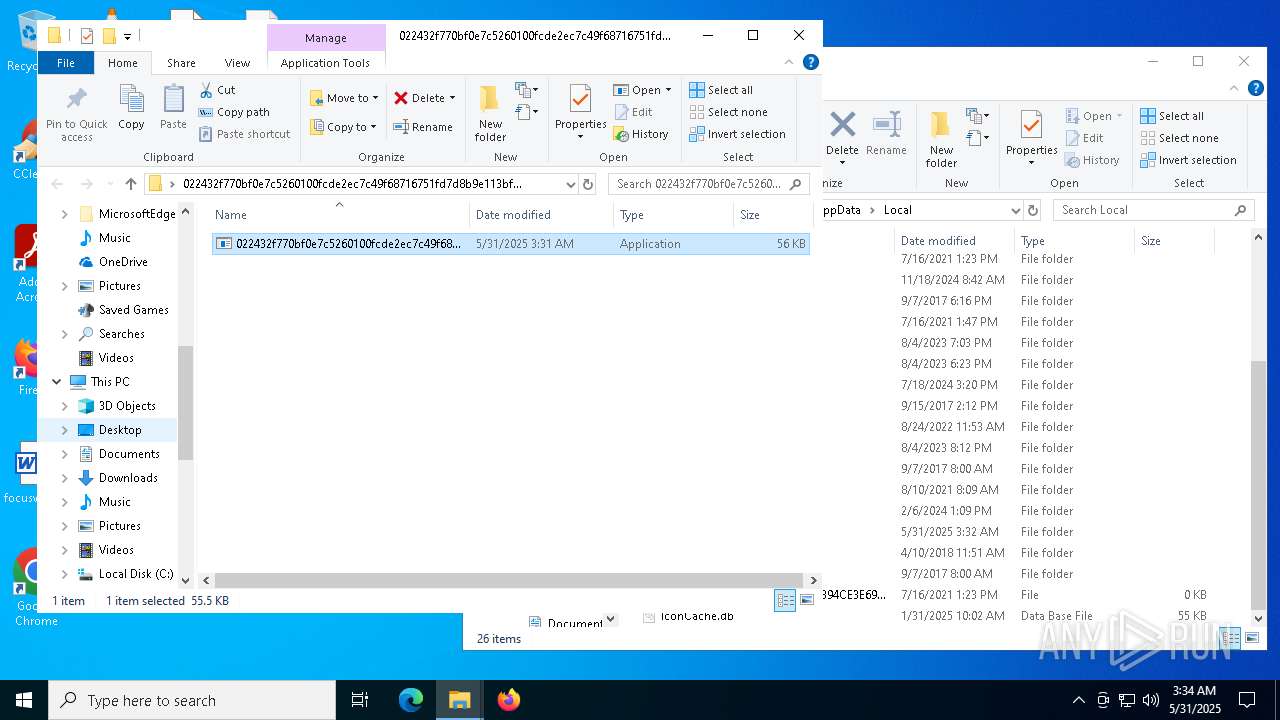
Task: Open History in front window ribbon
Action: pos(640,134)
